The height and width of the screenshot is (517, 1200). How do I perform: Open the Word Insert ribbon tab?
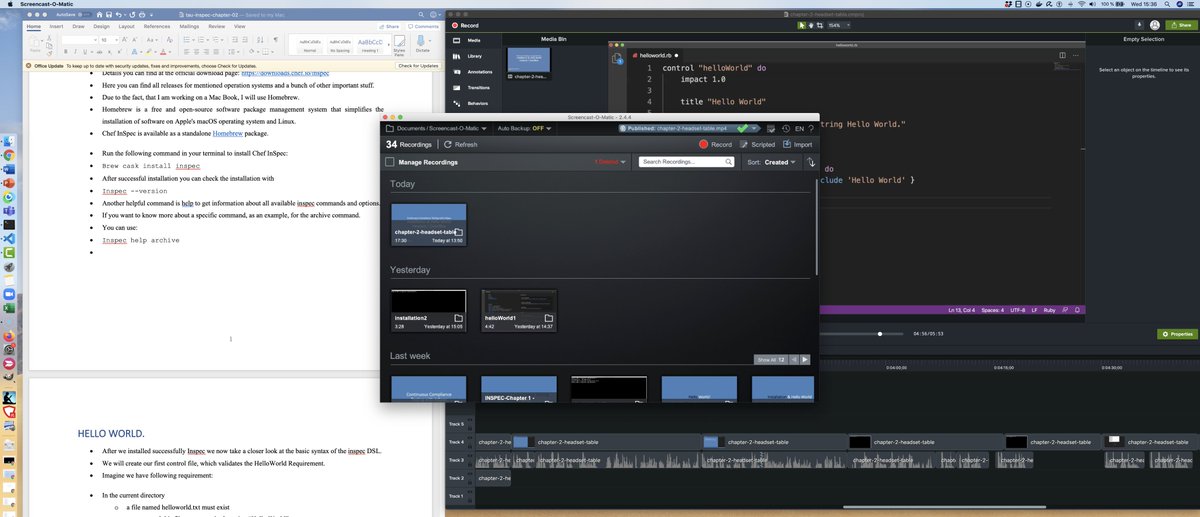click(57, 27)
